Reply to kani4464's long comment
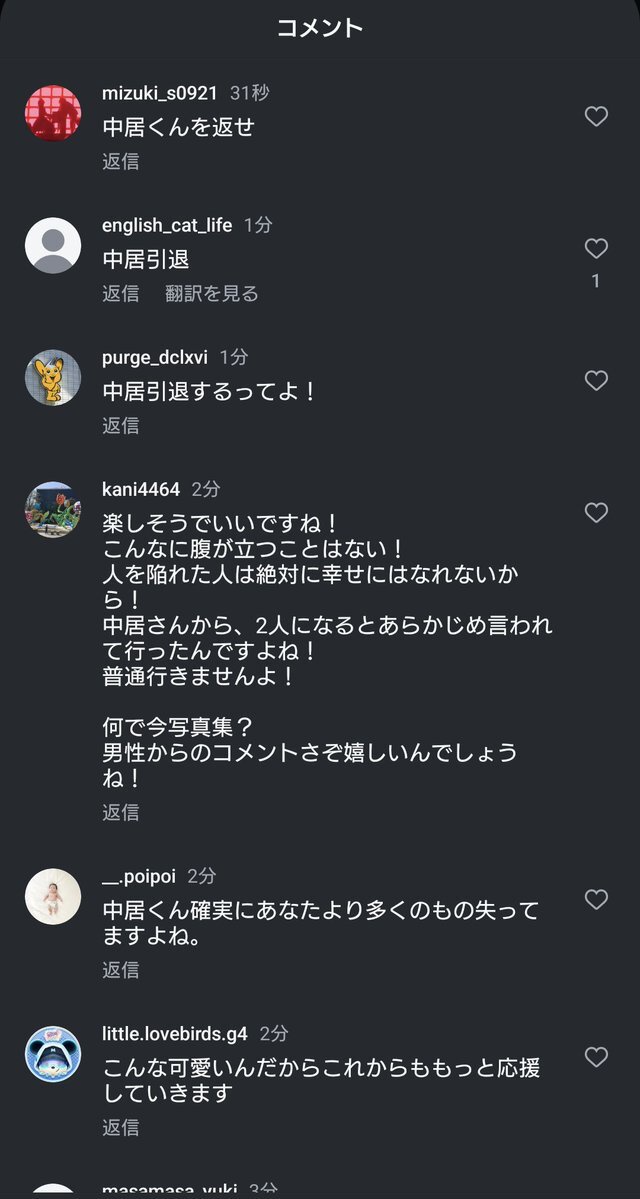Viewport: 640px width, 1199px height. click(x=120, y=812)
